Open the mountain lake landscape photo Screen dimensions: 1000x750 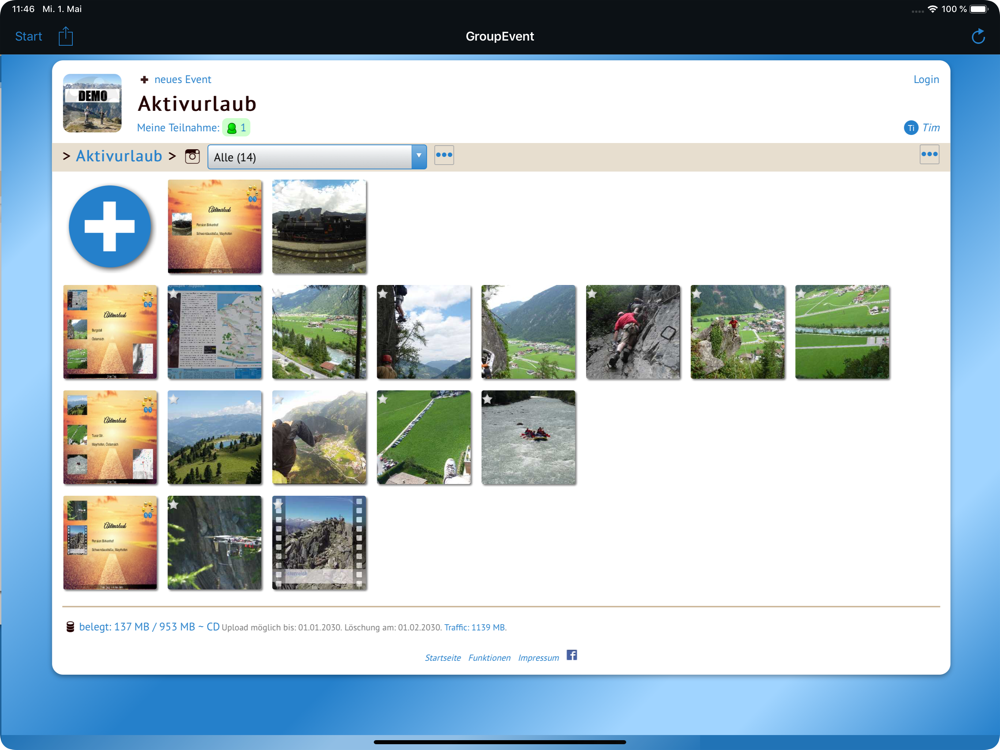pyautogui.click(x=215, y=438)
